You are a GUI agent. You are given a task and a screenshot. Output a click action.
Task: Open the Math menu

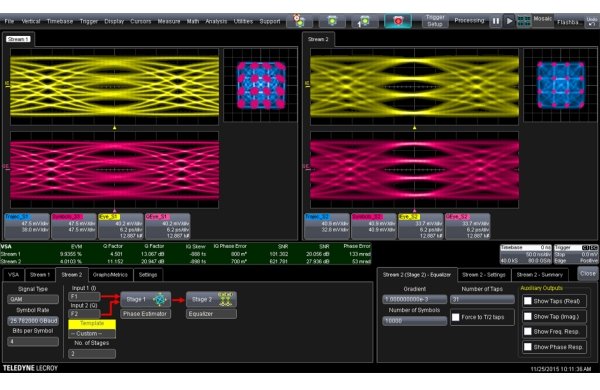click(192, 21)
